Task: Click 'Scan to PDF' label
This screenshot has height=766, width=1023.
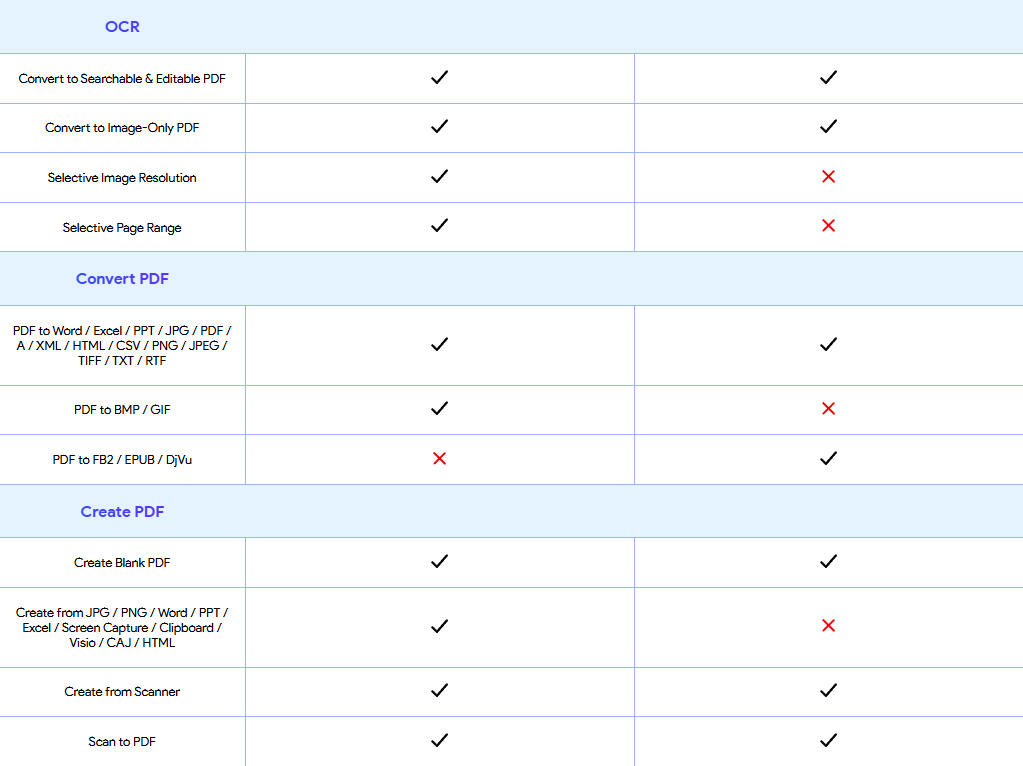Action: [x=122, y=742]
